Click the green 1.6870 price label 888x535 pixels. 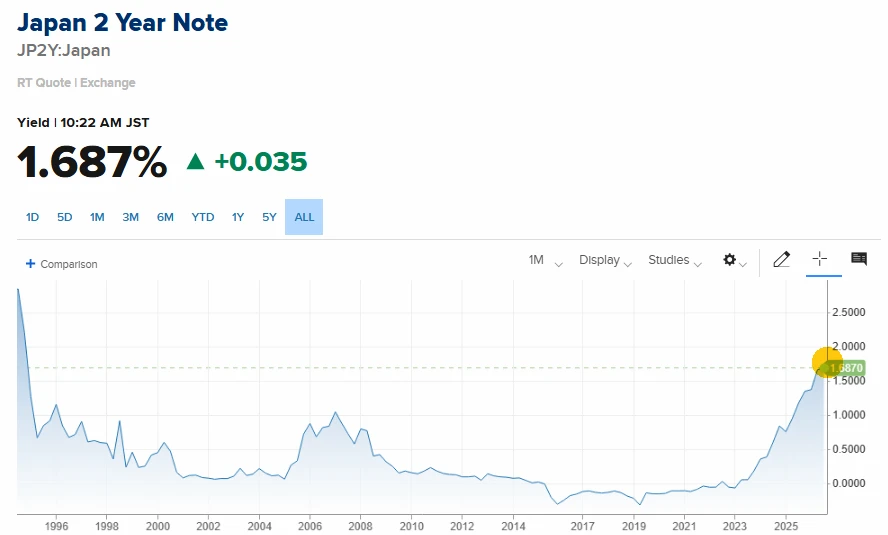point(846,368)
